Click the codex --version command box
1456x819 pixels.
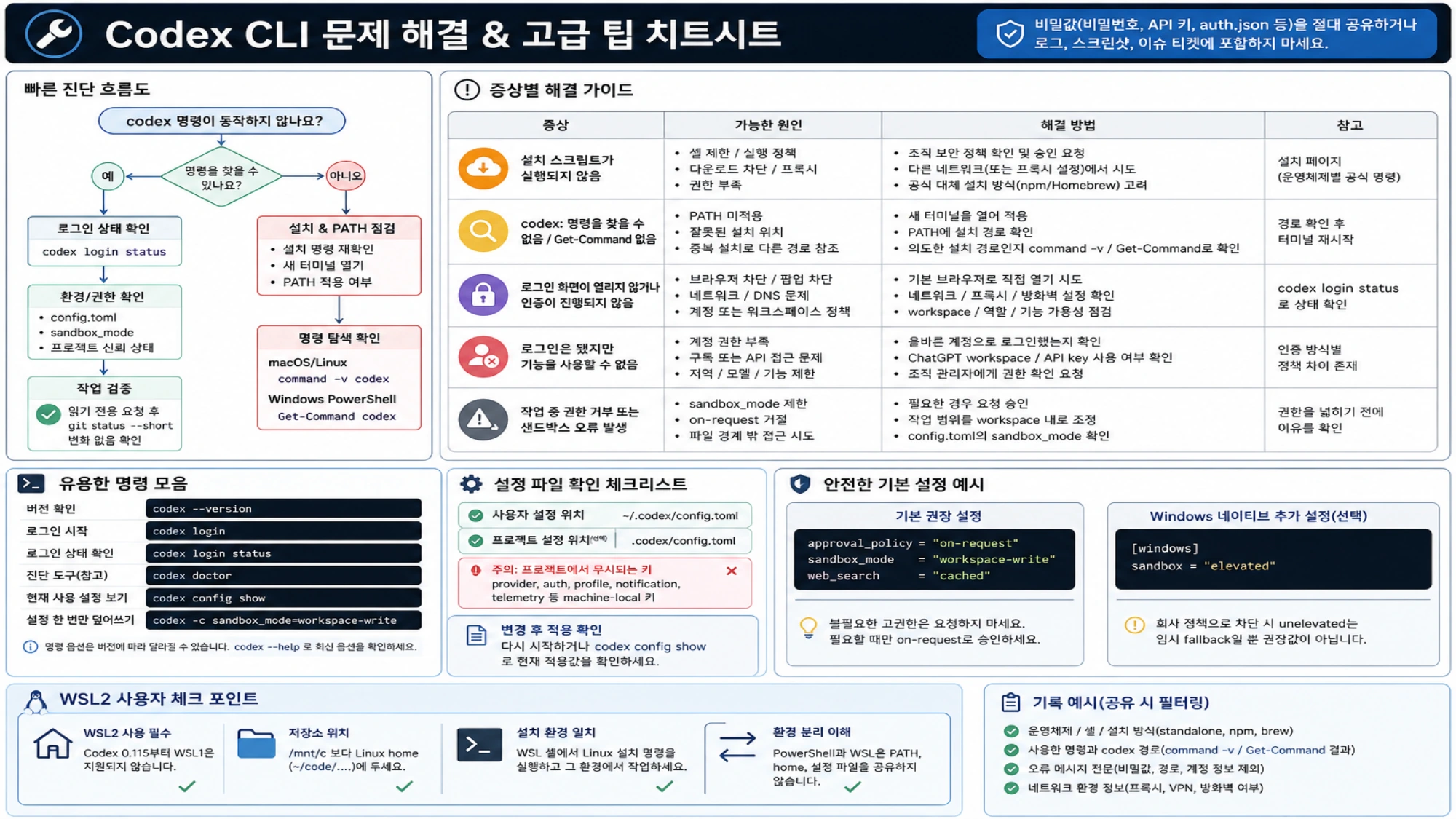click(x=283, y=508)
